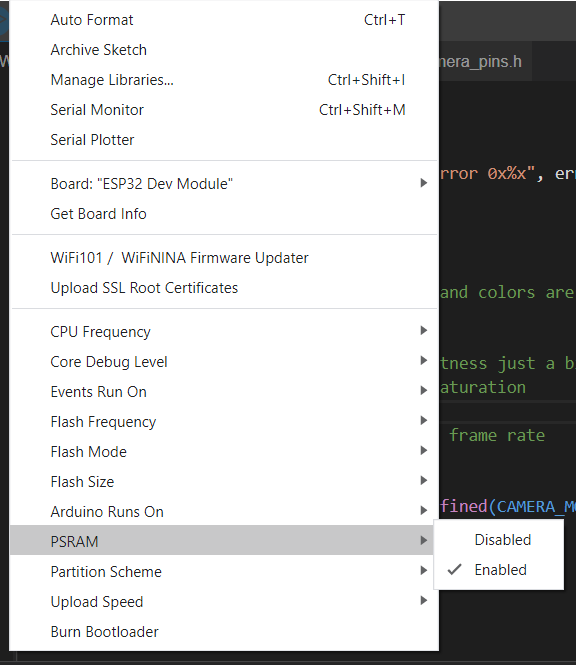Expand the Board ESP32 Dev Module submenu
This screenshot has width=576, height=665.
click(x=224, y=184)
